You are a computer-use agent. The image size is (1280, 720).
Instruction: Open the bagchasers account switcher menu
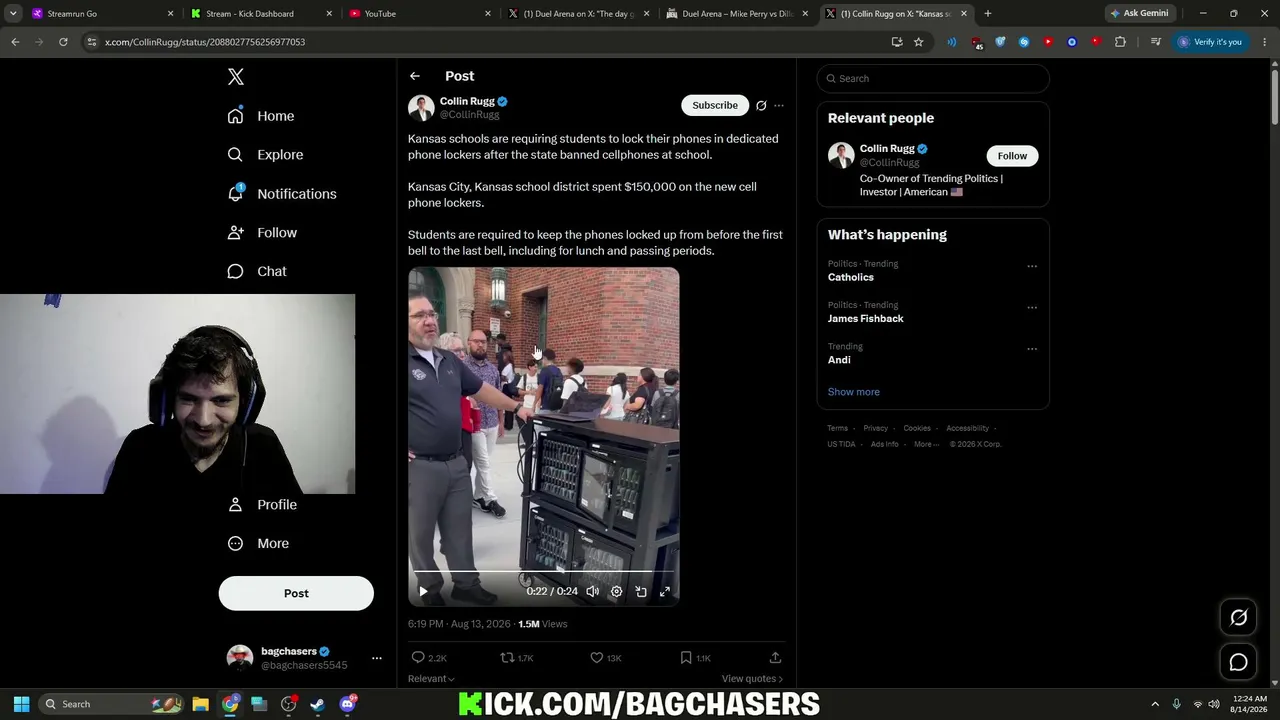377,658
